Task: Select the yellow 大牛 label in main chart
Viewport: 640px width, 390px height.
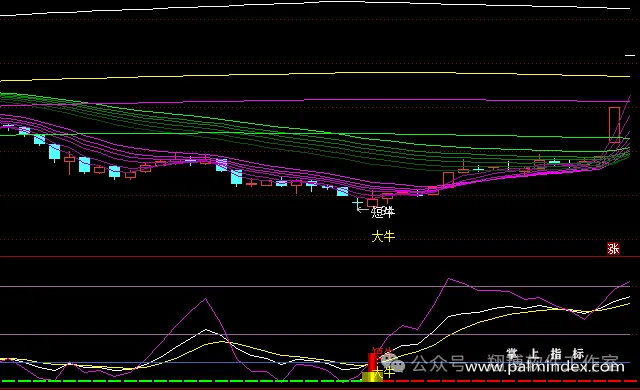Action: pyautogui.click(x=383, y=236)
